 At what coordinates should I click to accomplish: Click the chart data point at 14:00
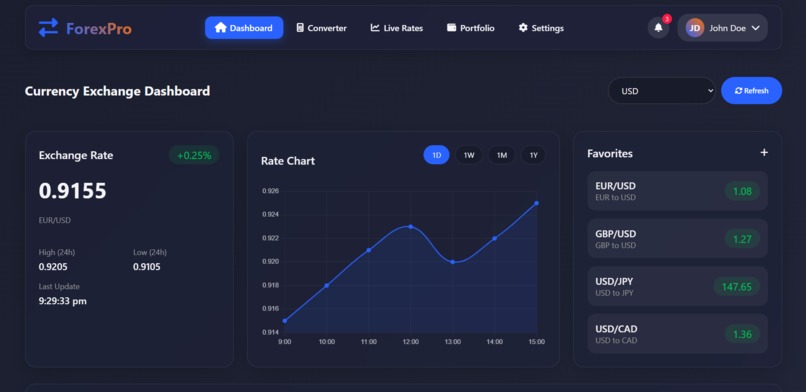tap(494, 238)
